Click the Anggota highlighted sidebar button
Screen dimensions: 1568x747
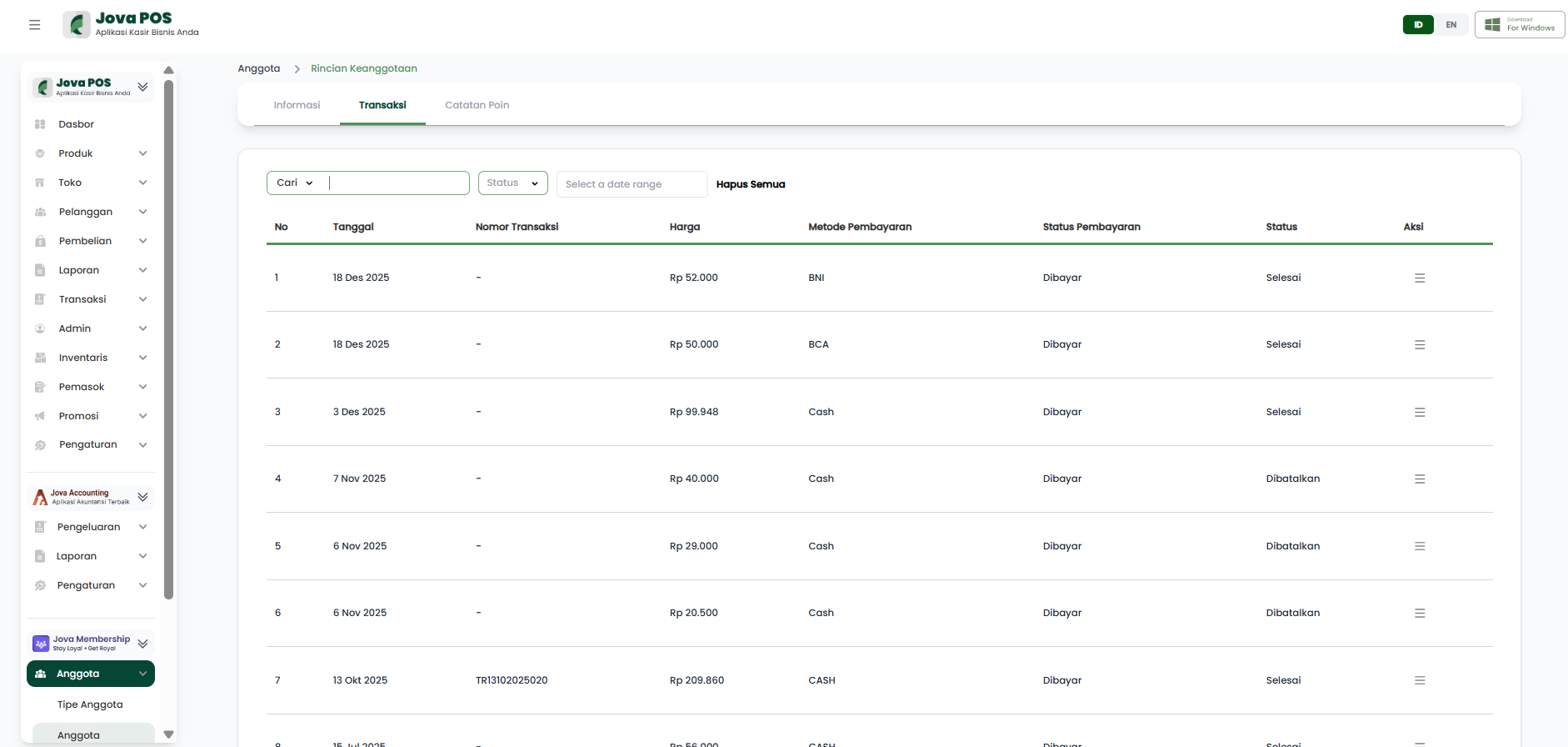91,674
